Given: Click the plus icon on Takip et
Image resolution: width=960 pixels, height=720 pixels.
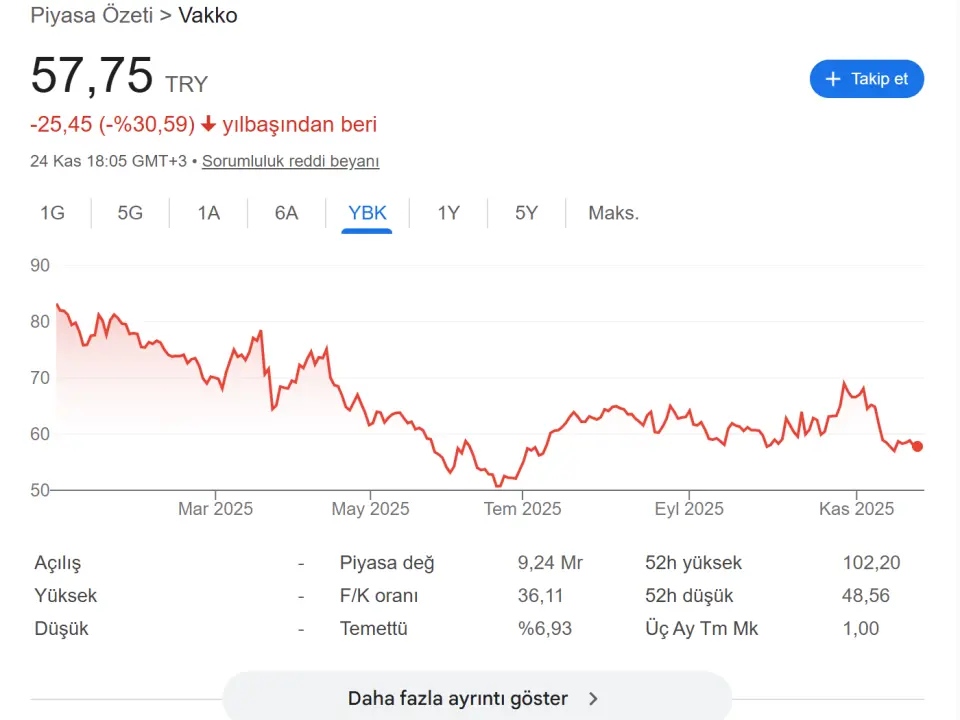Looking at the screenshot, I should (832, 79).
